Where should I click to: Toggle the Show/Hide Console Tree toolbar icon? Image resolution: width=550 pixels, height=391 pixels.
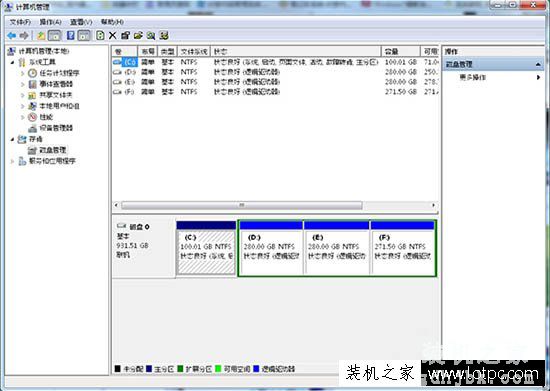point(54,35)
